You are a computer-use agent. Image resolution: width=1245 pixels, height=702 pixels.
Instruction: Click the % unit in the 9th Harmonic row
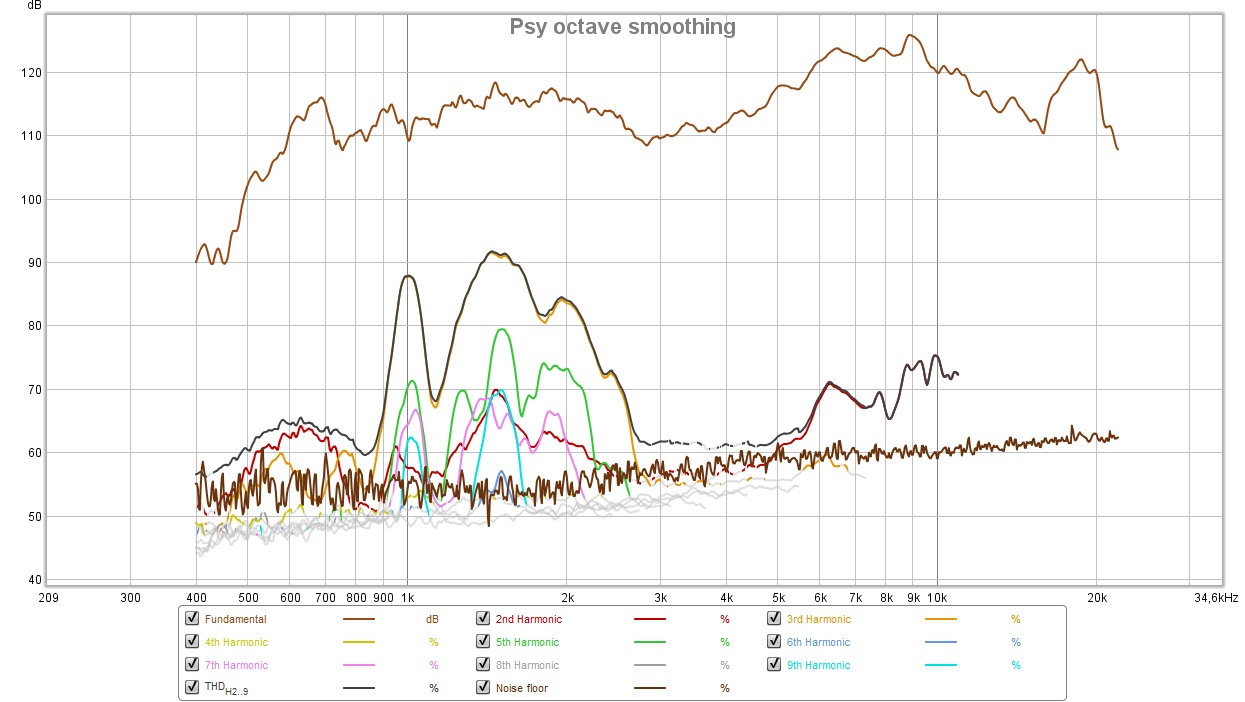pyautogui.click(x=1016, y=666)
